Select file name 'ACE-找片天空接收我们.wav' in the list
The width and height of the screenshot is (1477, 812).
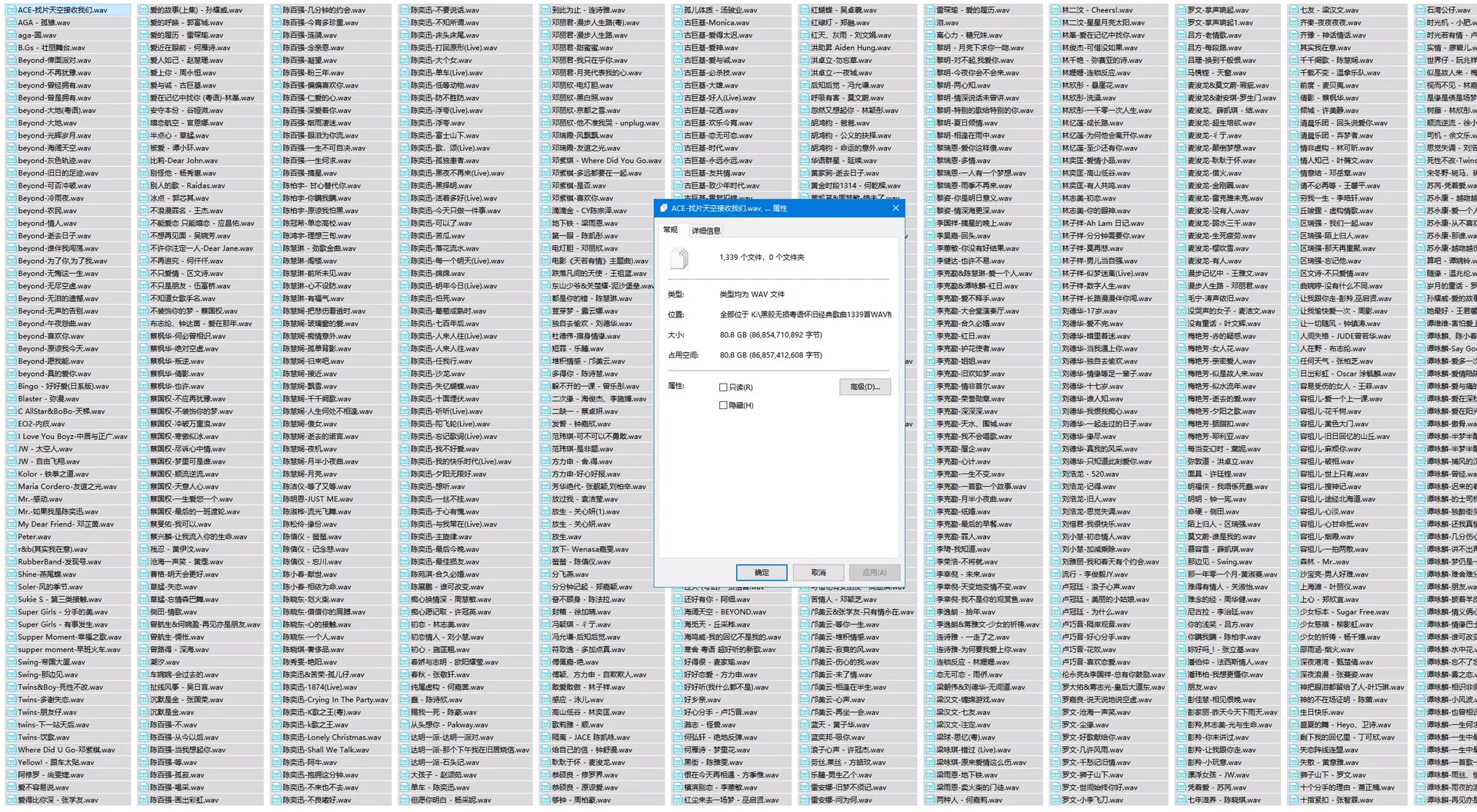click(x=63, y=10)
